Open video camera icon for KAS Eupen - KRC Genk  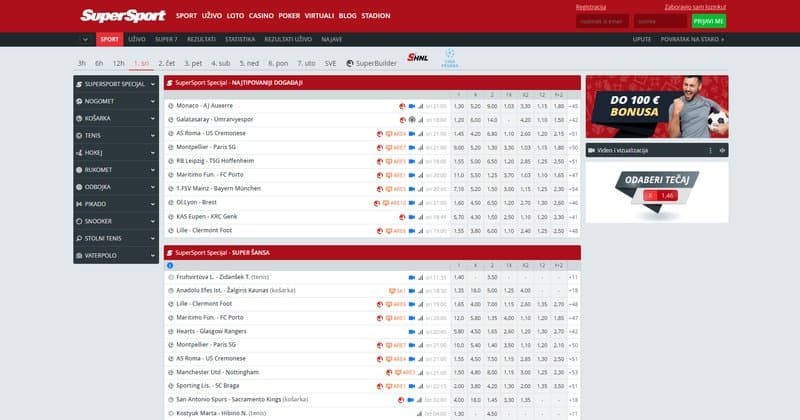412,217
